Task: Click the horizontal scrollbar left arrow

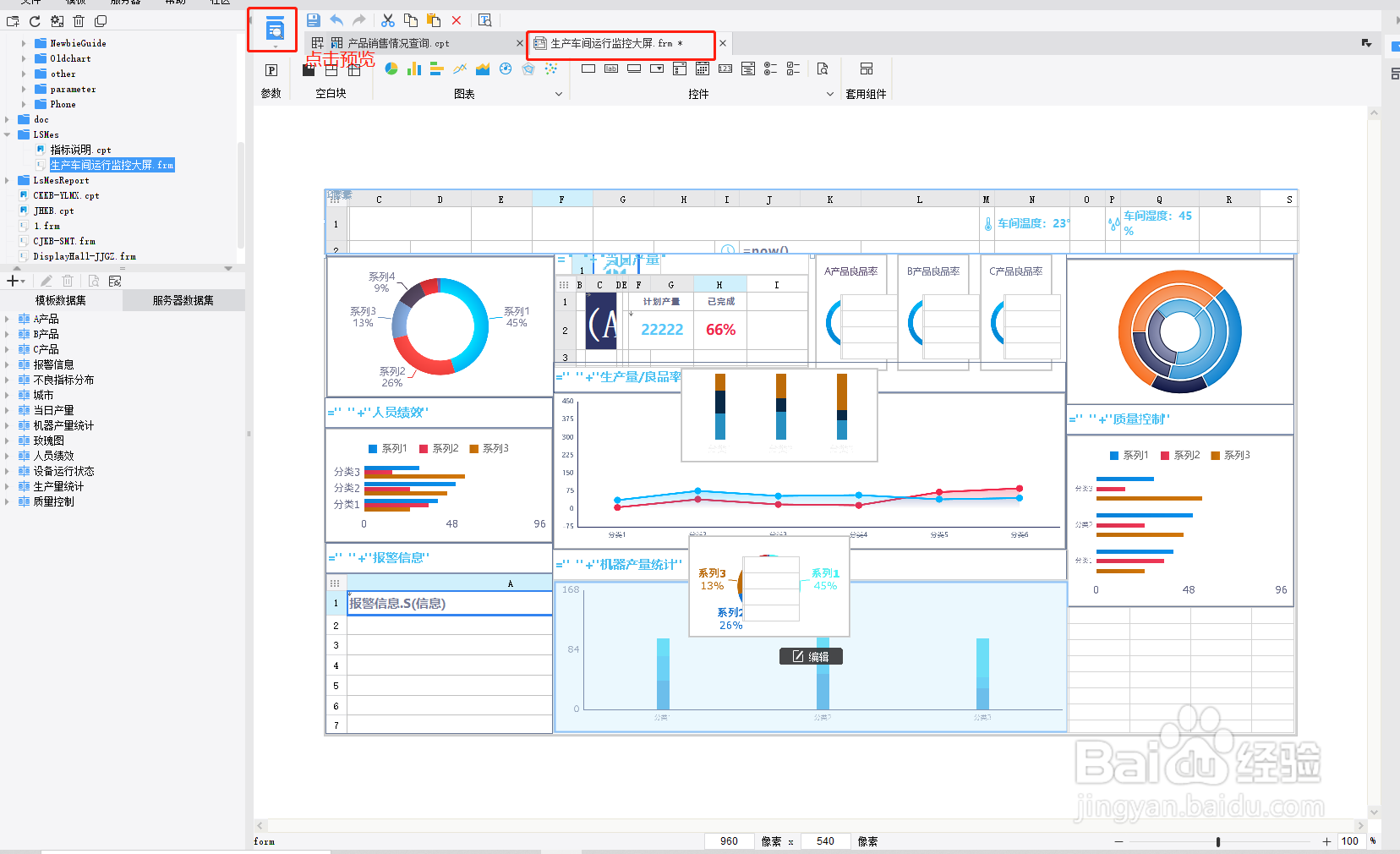Action: 260,825
